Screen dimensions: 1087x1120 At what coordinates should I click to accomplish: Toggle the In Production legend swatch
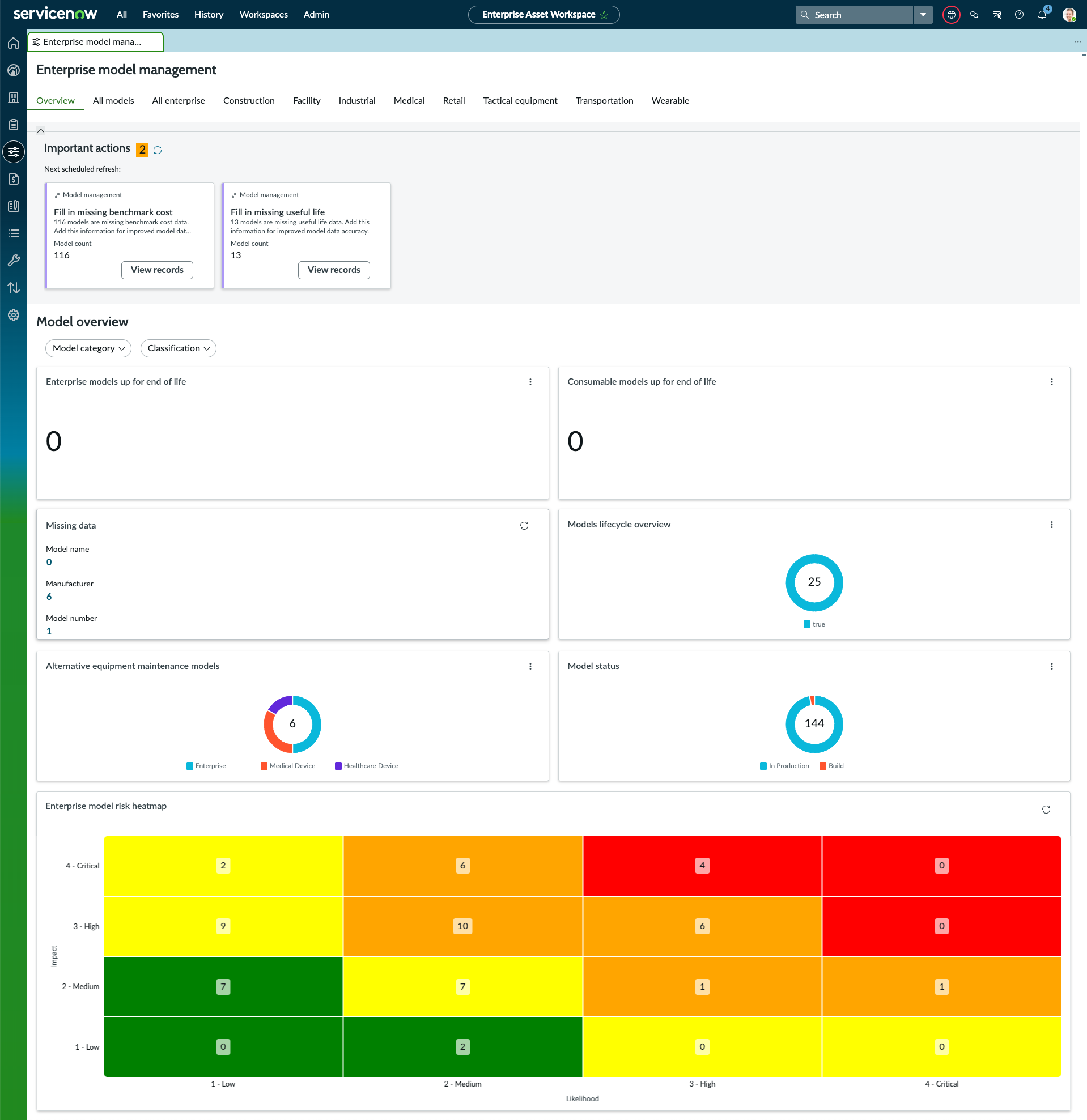point(763,766)
